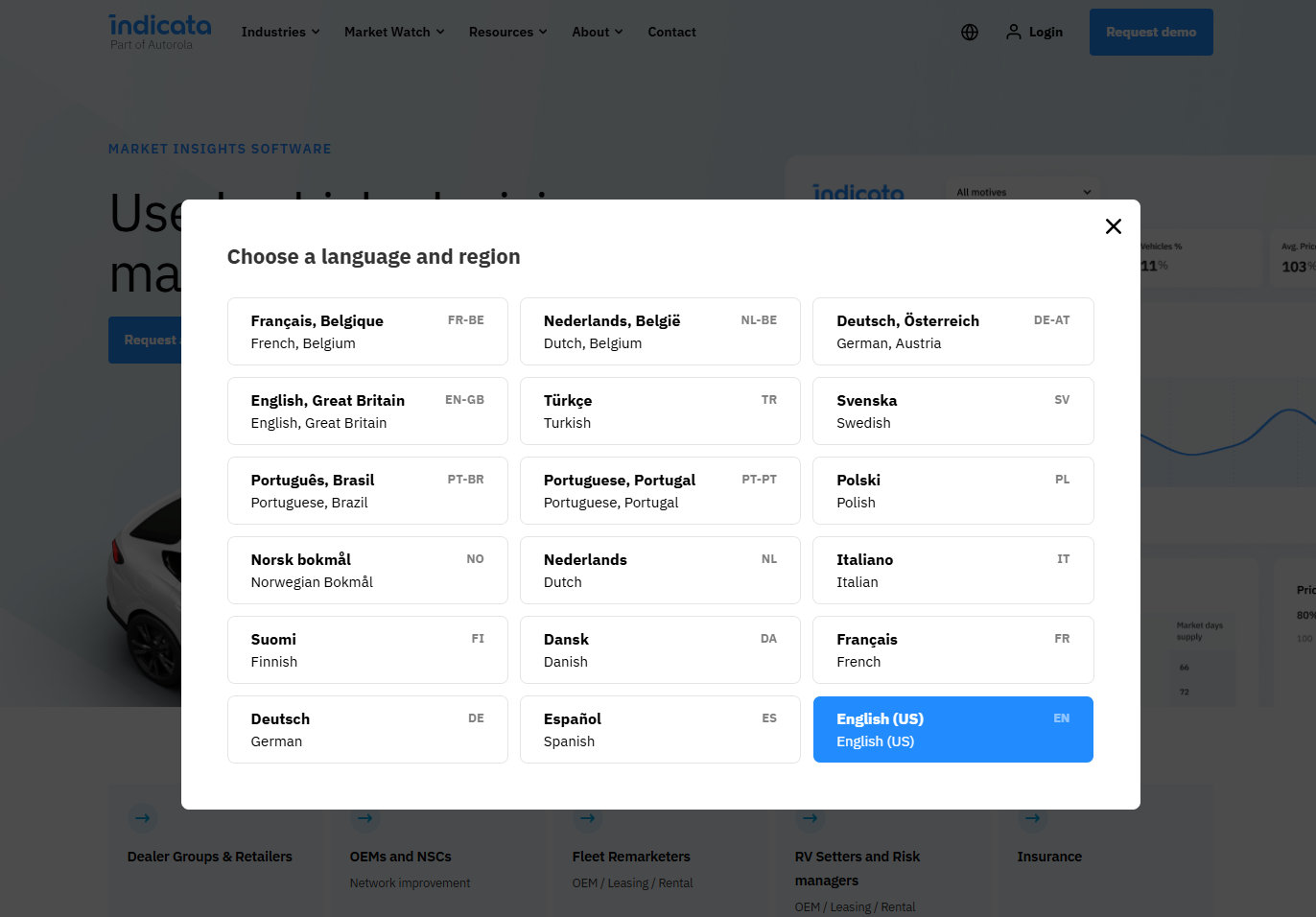The height and width of the screenshot is (917, 1316).
Task: Close the language and region dialog
Action: pyautogui.click(x=1113, y=226)
